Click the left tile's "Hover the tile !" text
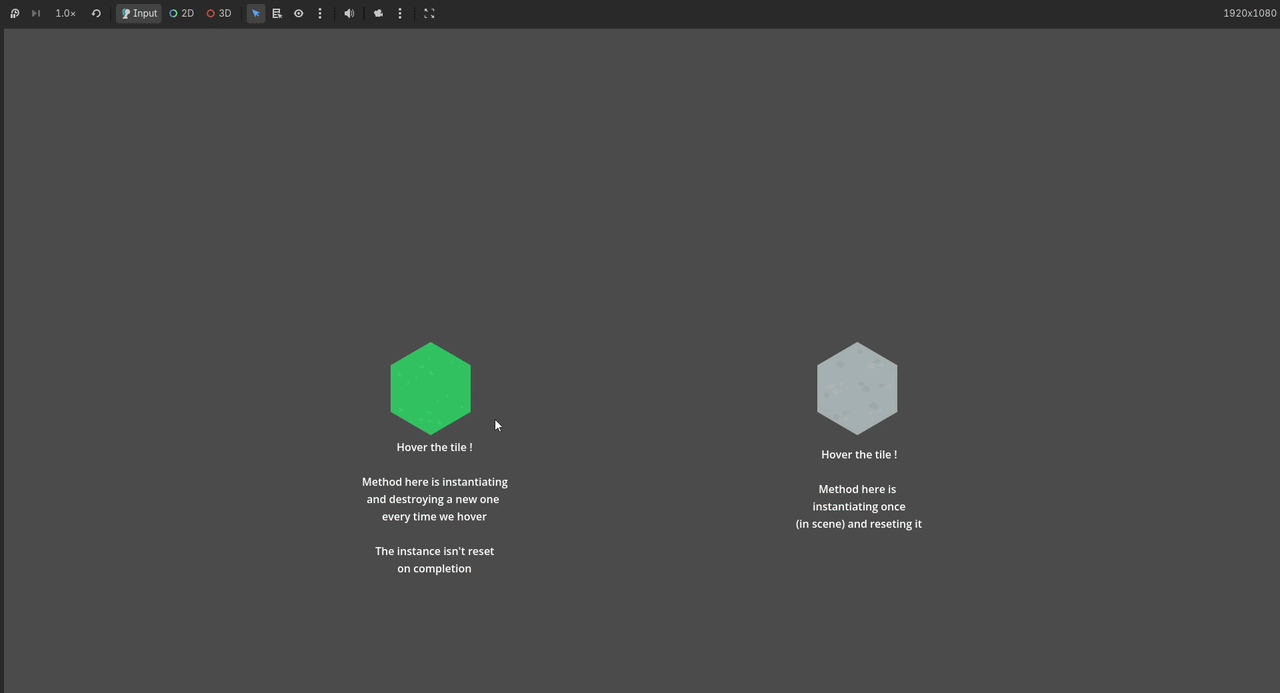 point(434,447)
